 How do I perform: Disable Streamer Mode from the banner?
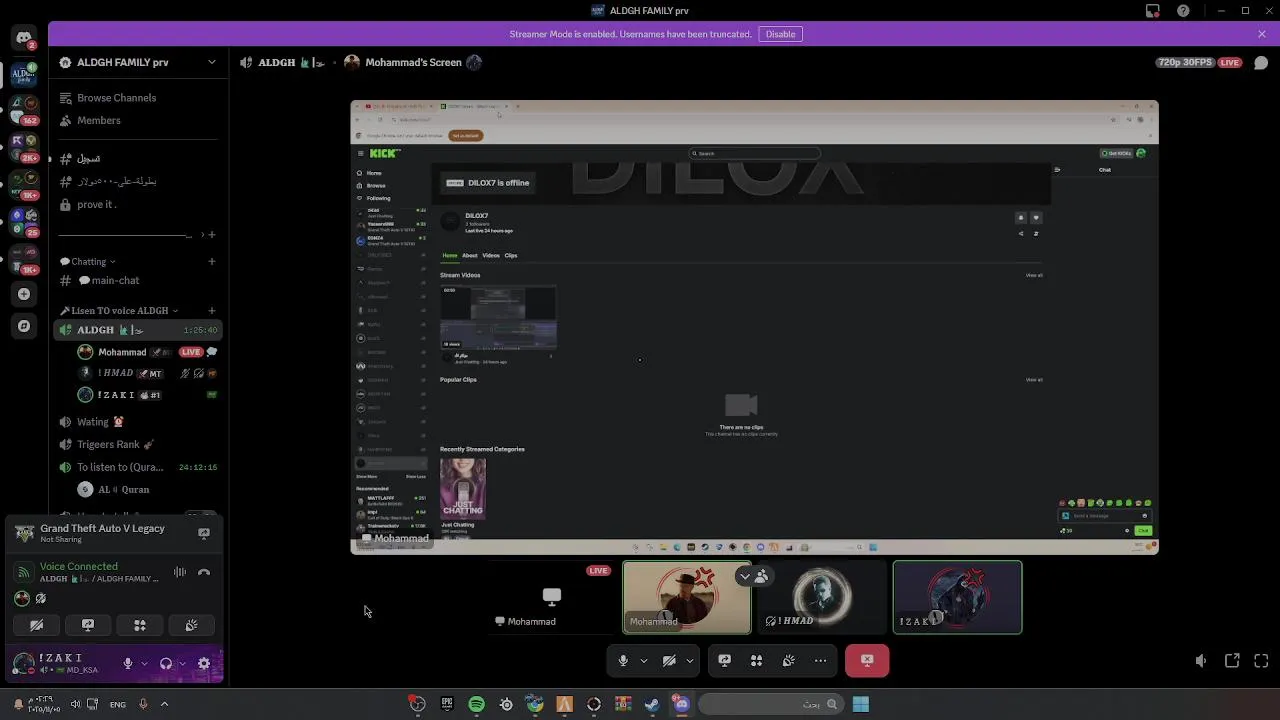coord(780,34)
